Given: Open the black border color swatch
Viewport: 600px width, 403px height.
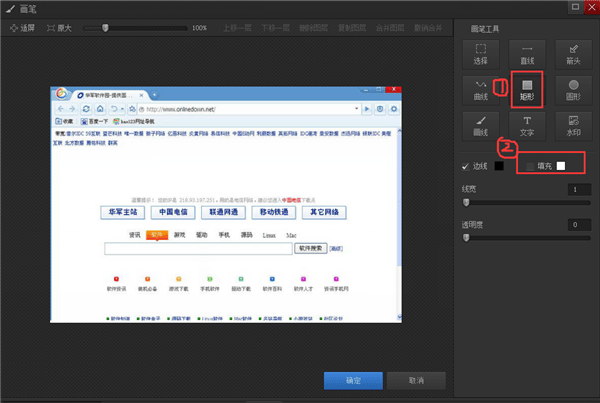Looking at the screenshot, I should tap(499, 165).
